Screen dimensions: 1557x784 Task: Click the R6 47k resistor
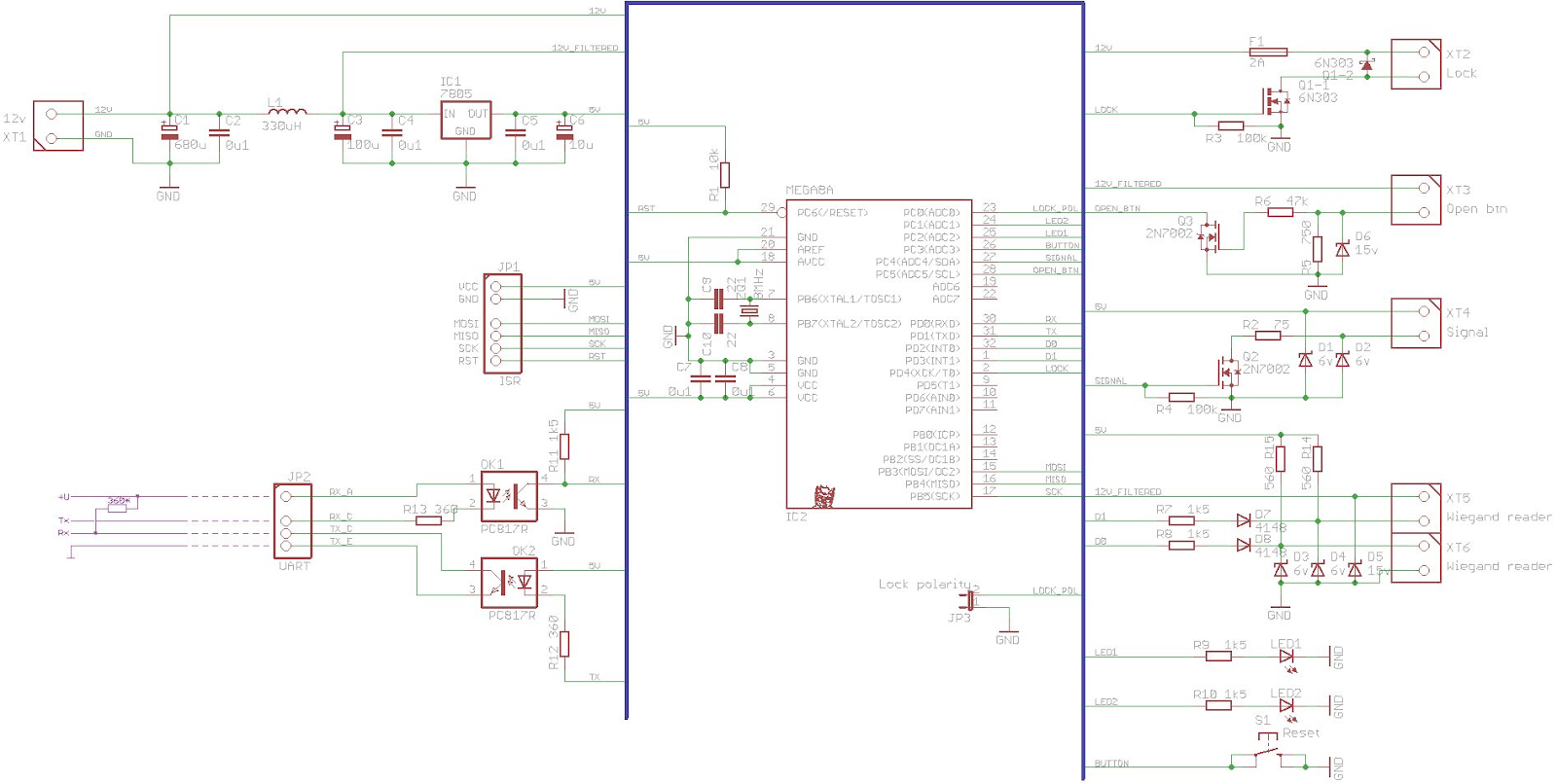pos(1281,212)
